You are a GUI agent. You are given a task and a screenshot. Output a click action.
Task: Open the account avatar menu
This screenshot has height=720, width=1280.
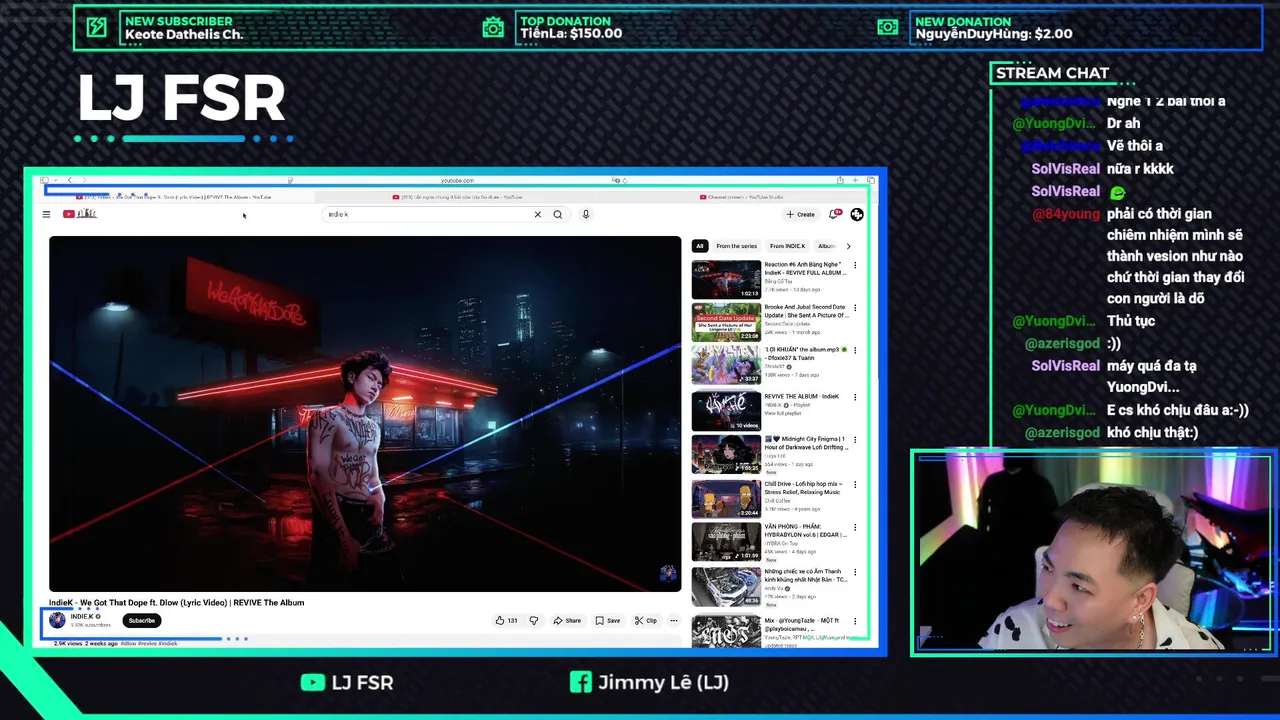coord(857,214)
